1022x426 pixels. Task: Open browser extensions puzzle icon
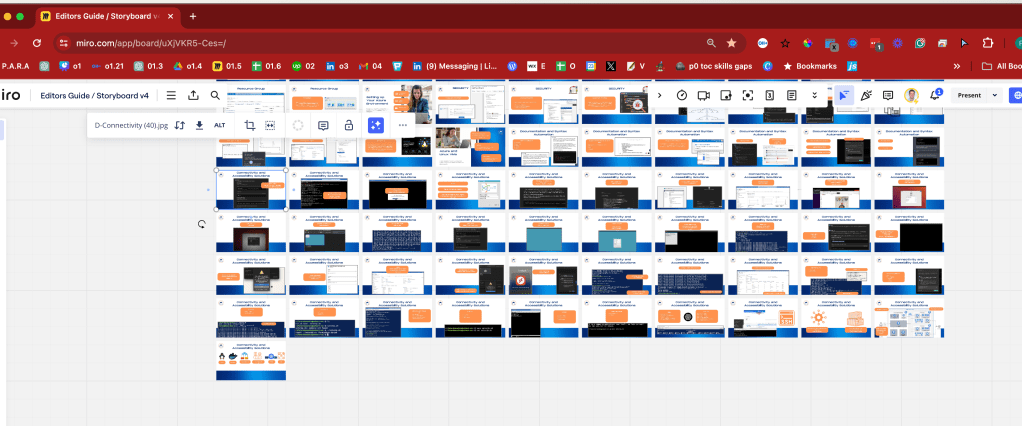click(x=988, y=43)
